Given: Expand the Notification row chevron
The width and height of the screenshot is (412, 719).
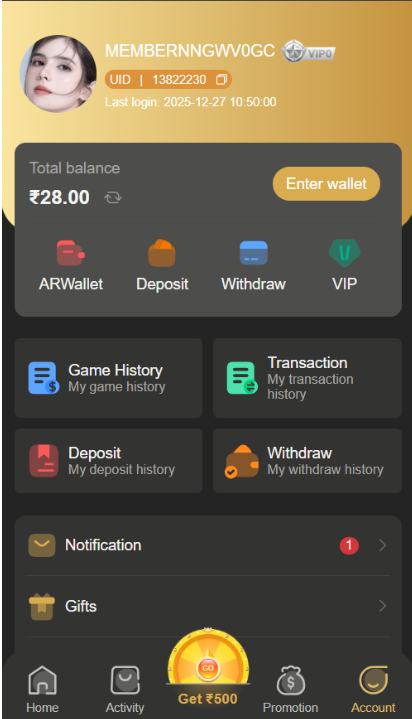Looking at the screenshot, I should [382, 545].
